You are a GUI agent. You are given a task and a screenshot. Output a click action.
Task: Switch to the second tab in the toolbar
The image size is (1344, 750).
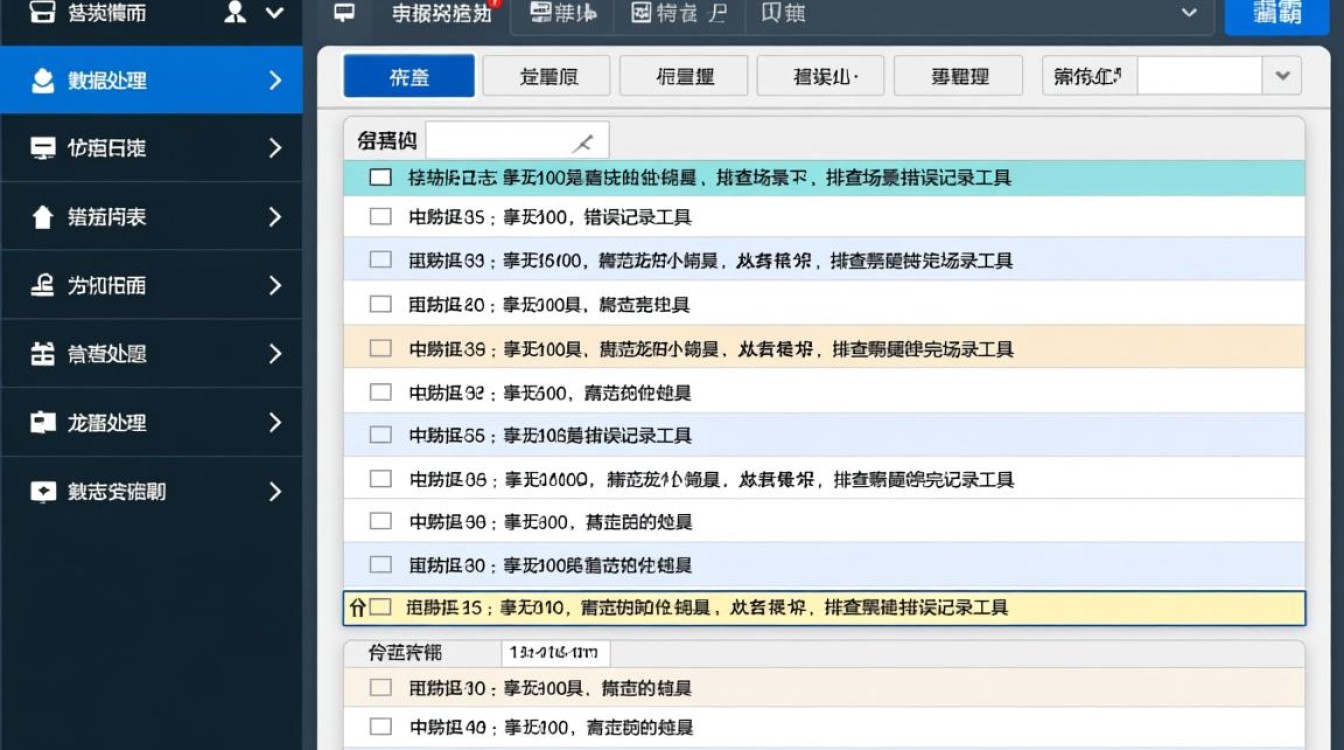point(562,13)
